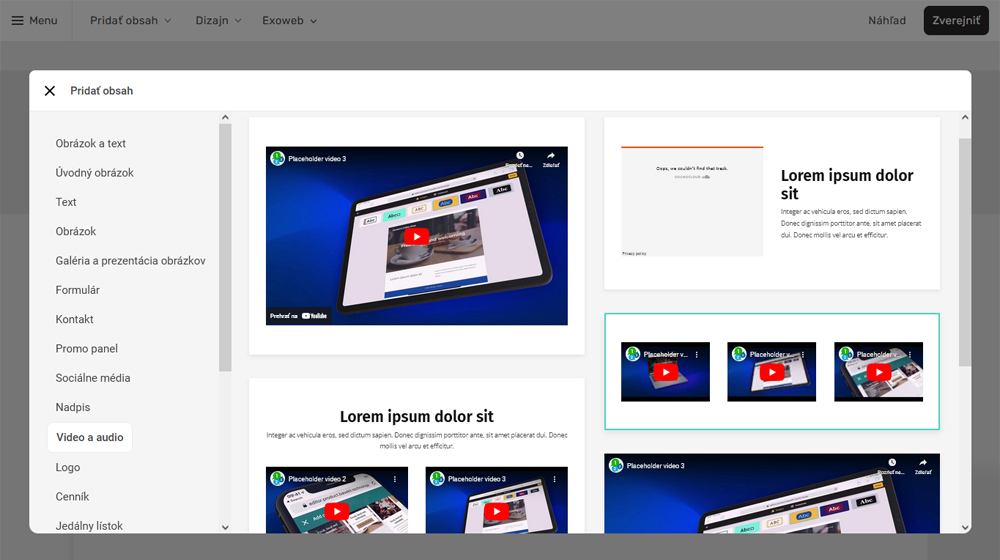Open options dots on middle small video
The width and height of the screenshot is (1000, 560).
click(803, 354)
